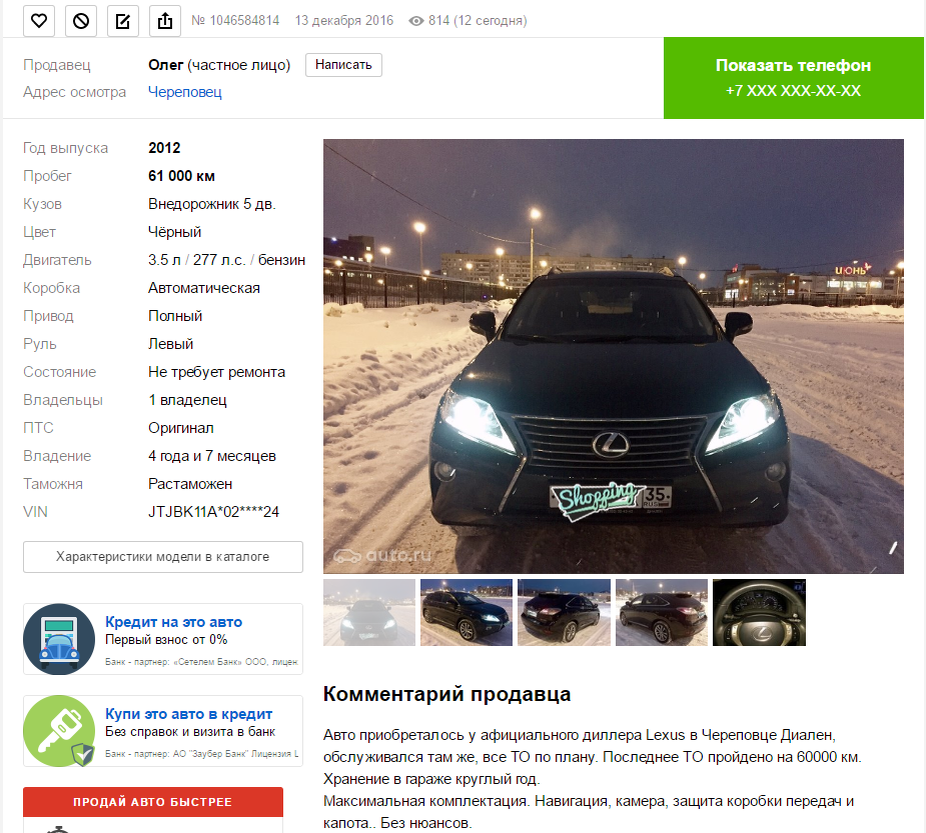Click seller name Олег
Image resolution: width=926 pixels, height=833 pixels.
[x=166, y=65]
